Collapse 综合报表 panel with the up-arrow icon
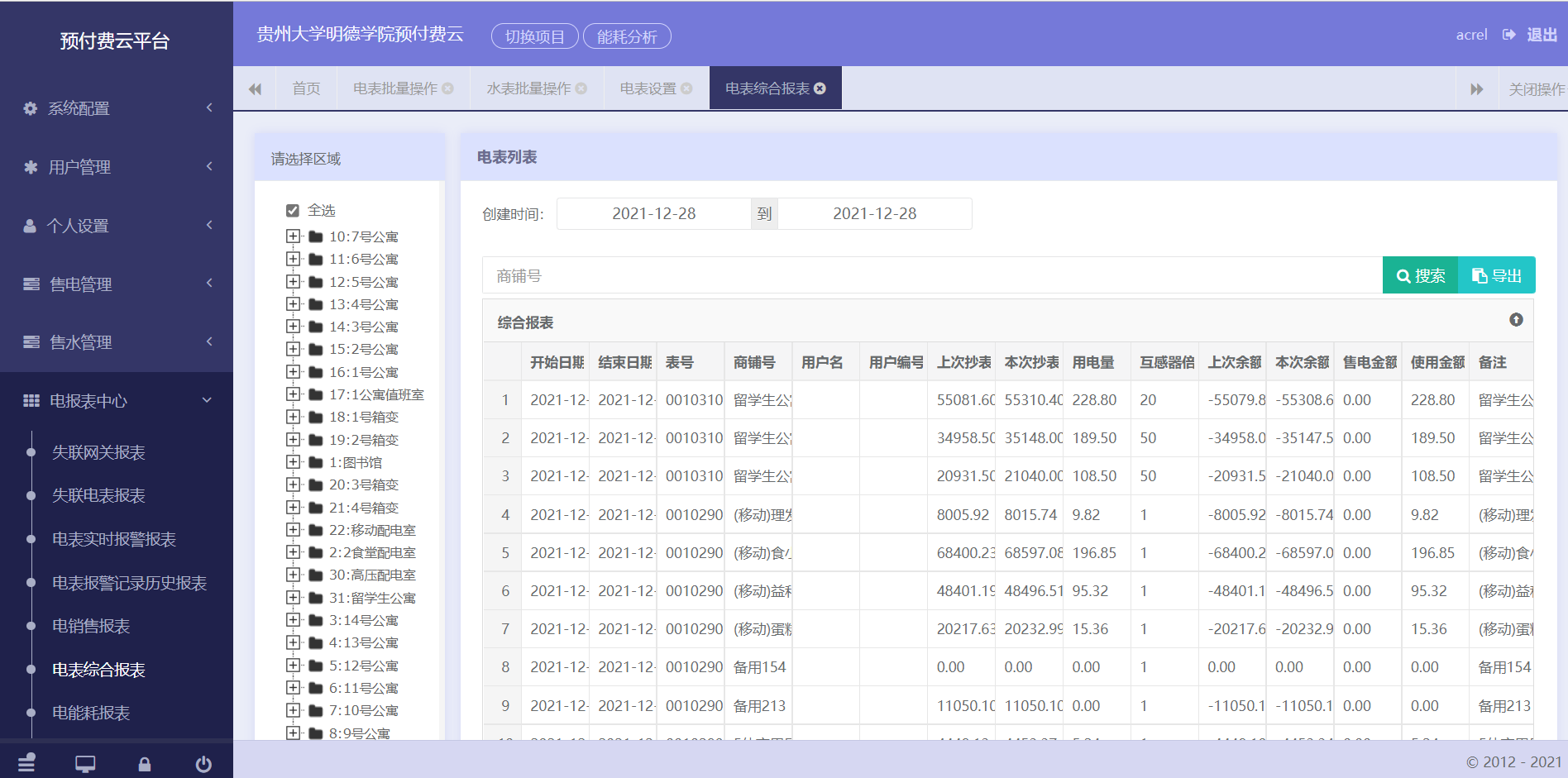The image size is (1568, 778). [x=1515, y=320]
